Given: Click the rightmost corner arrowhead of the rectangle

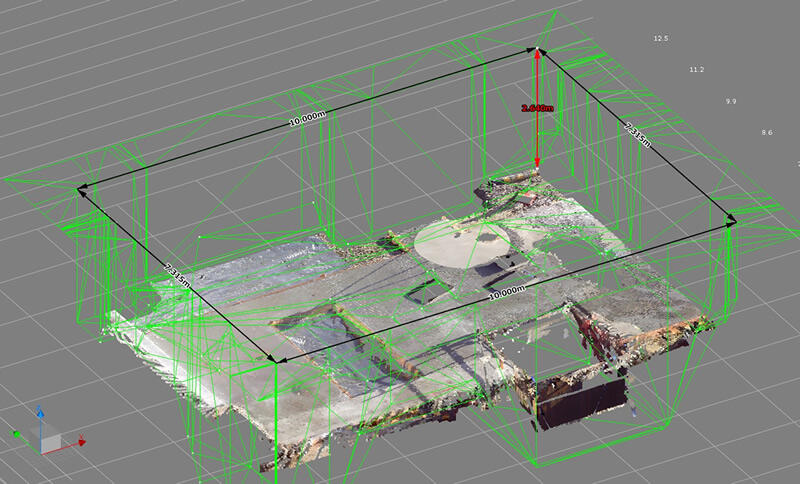Looking at the screenshot, I should (732, 221).
